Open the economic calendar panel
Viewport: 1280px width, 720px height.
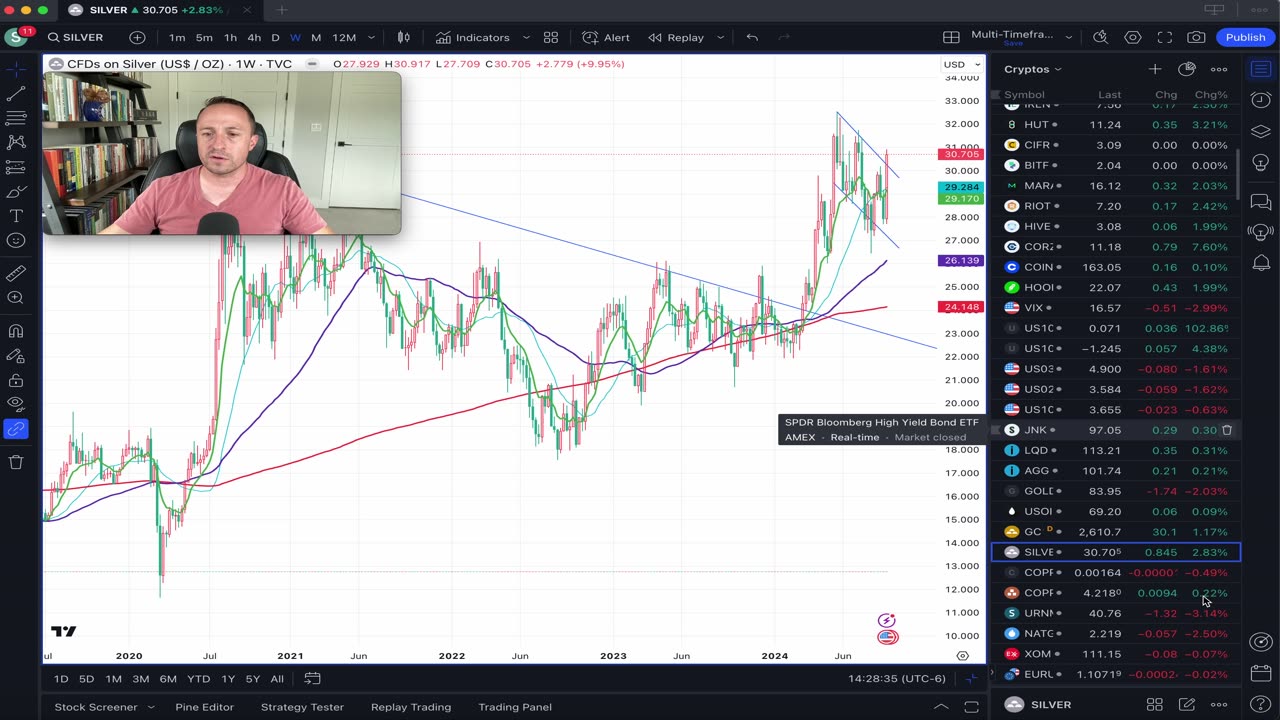(1261, 674)
